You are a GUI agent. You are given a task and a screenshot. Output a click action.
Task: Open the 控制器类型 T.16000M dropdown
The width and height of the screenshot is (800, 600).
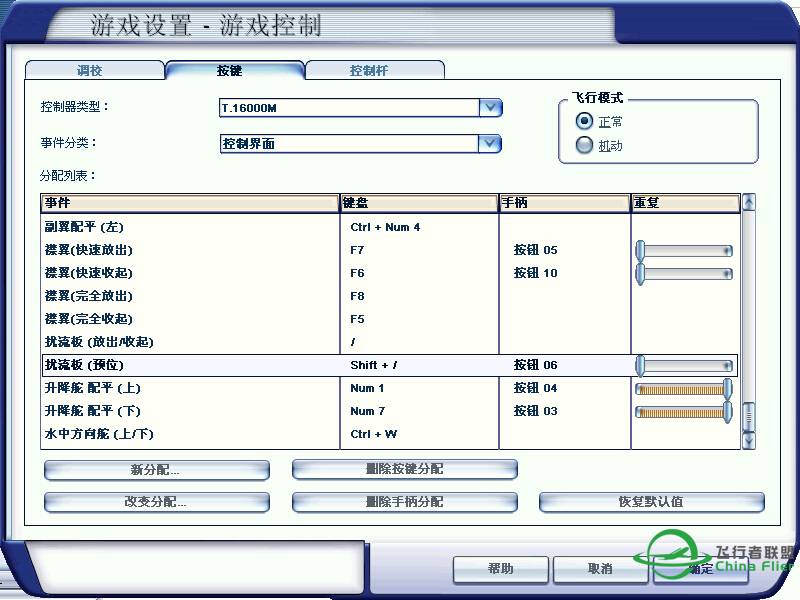point(490,107)
